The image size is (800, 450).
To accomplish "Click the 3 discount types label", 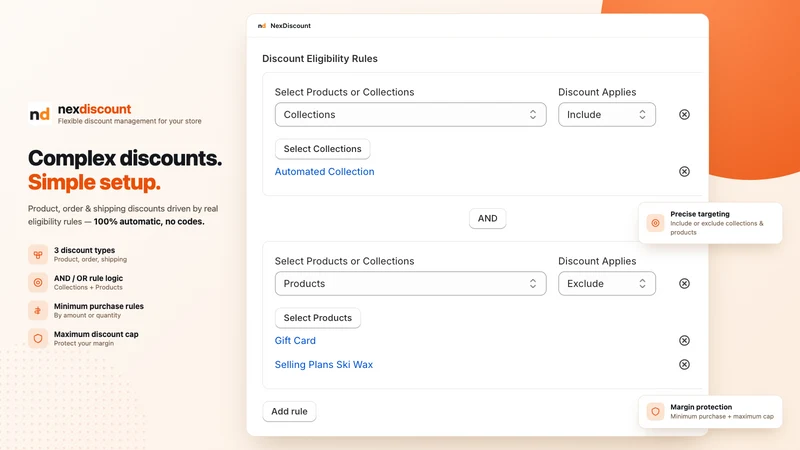I will click(84, 250).
